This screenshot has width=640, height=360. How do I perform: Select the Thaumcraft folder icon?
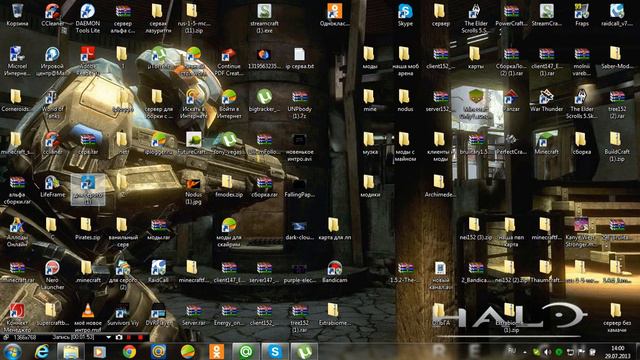point(546,272)
